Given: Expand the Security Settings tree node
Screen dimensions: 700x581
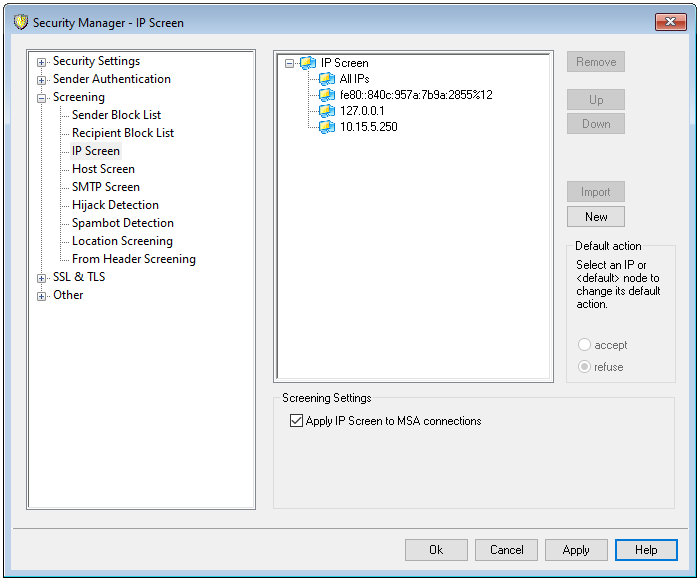Looking at the screenshot, I should pyautogui.click(x=42, y=62).
